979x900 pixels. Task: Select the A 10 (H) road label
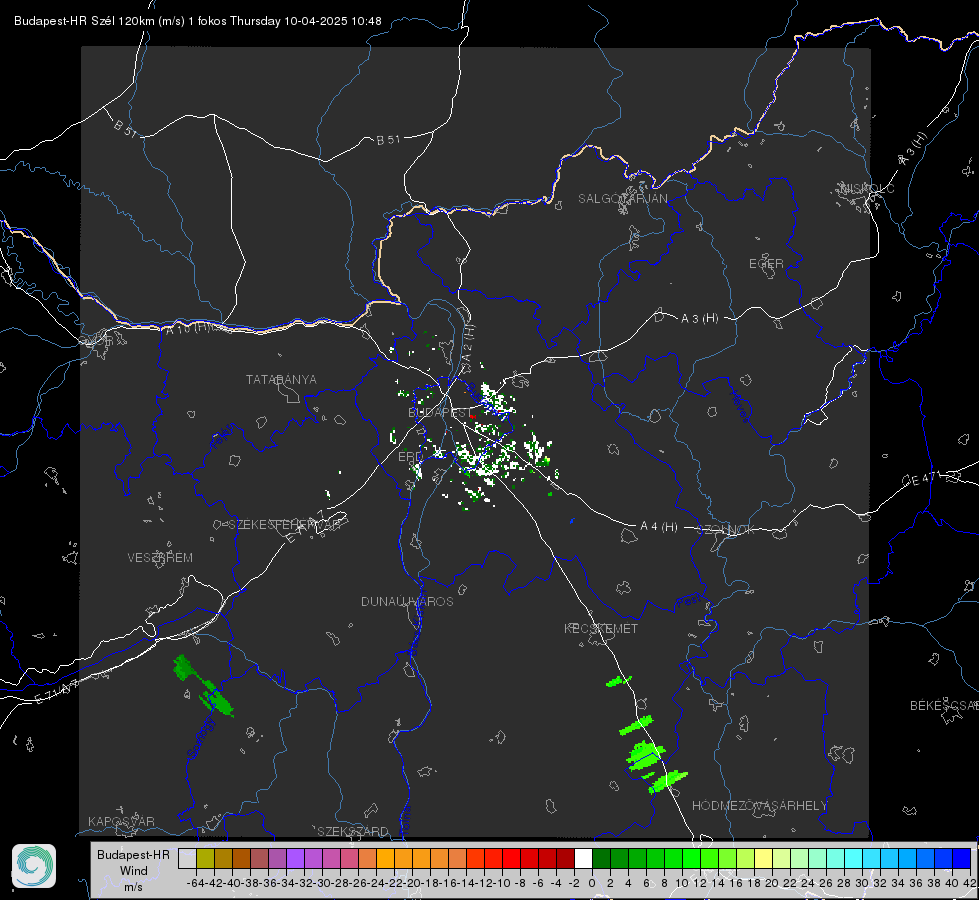[190, 327]
